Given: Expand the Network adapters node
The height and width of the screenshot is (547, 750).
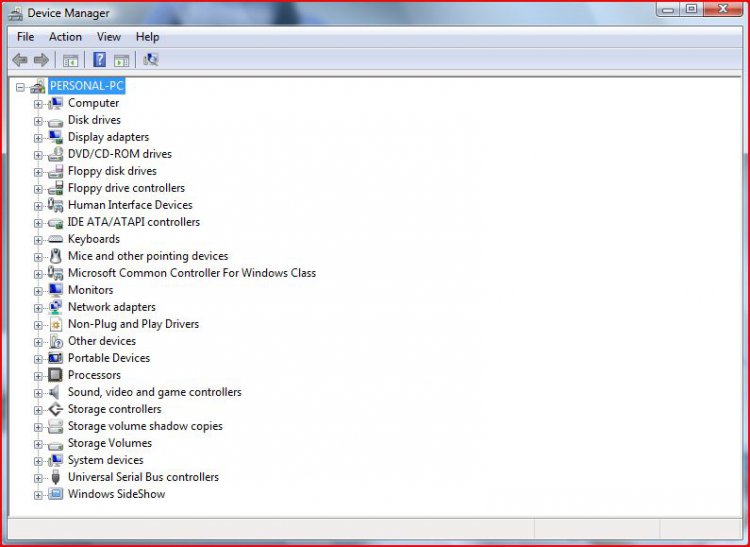Looking at the screenshot, I should pos(38,308).
